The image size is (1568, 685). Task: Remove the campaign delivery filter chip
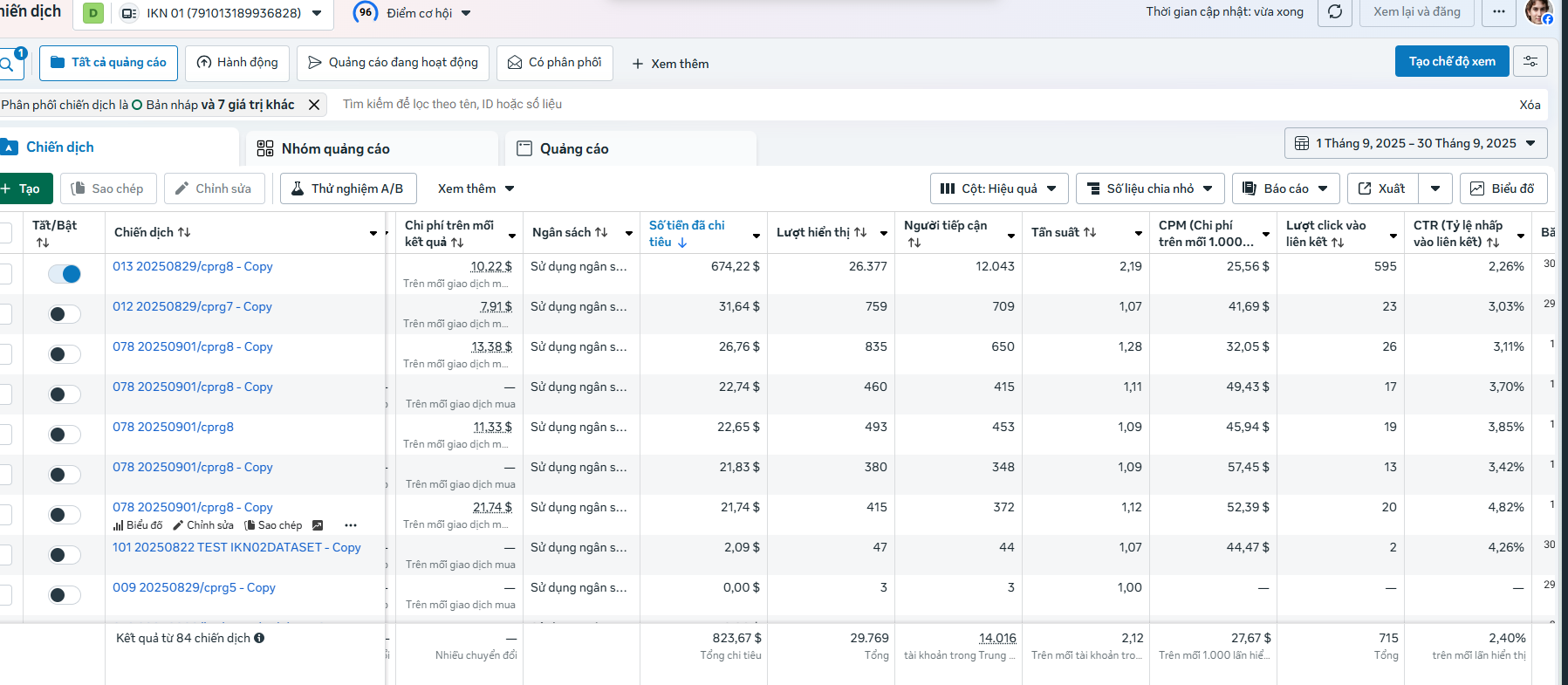[x=314, y=105]
